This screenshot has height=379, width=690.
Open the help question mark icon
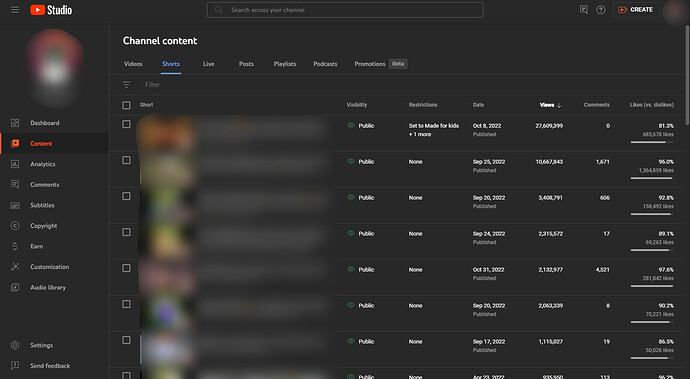pyautogui.click(x=601, y=10)
